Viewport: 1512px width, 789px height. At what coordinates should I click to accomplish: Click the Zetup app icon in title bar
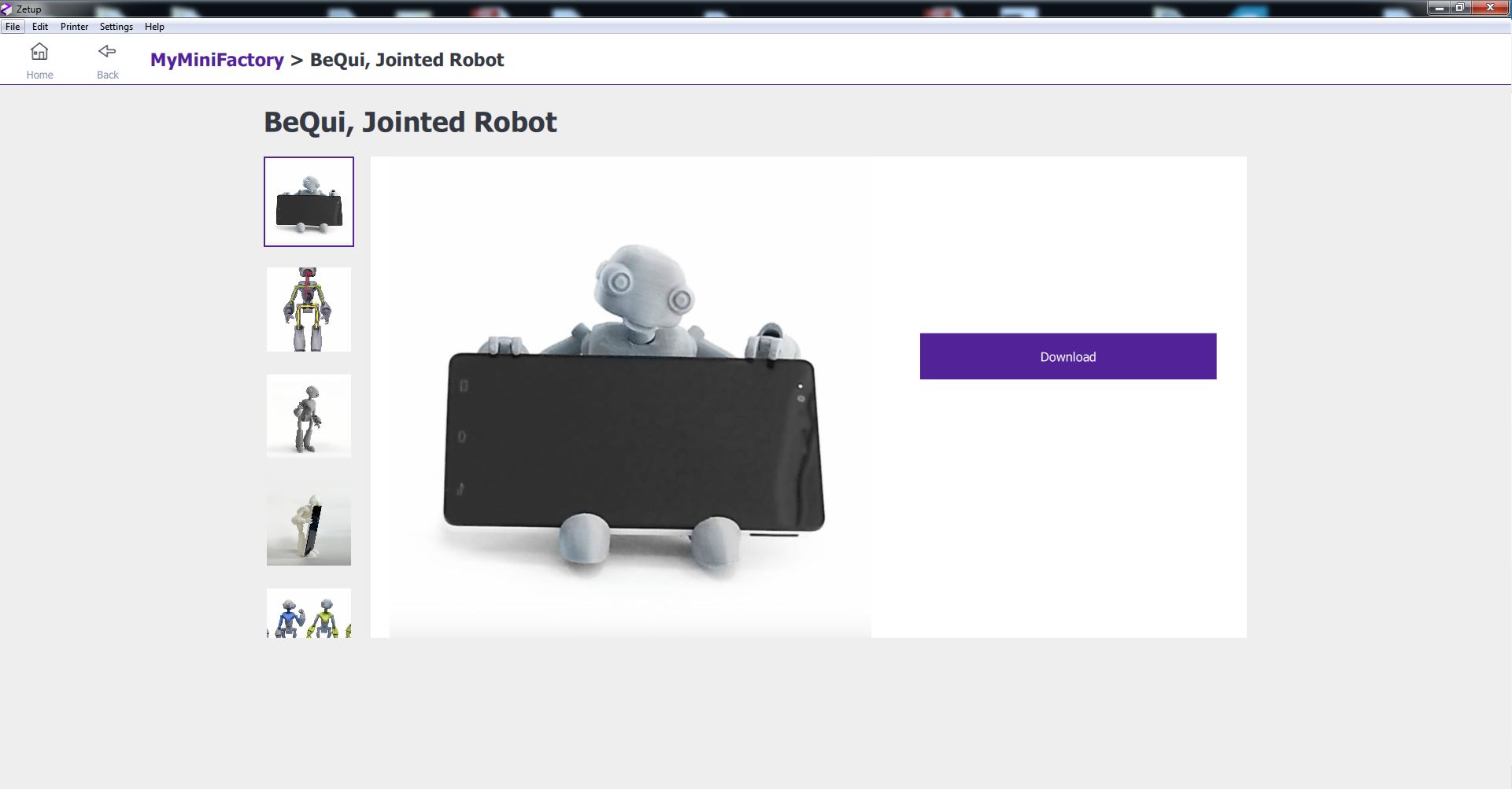7,9
